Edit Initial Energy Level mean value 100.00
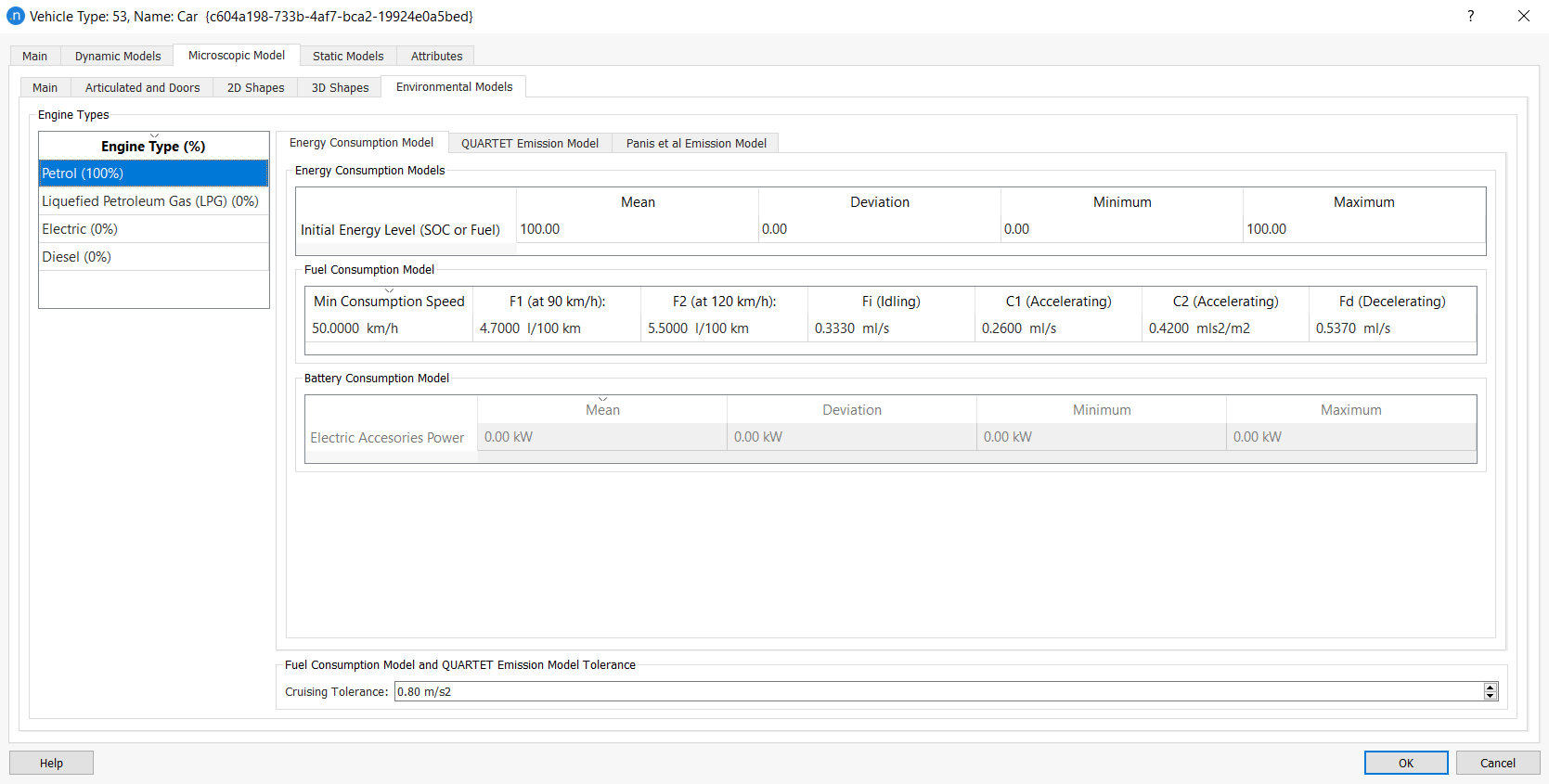 (x=638, y=229)
